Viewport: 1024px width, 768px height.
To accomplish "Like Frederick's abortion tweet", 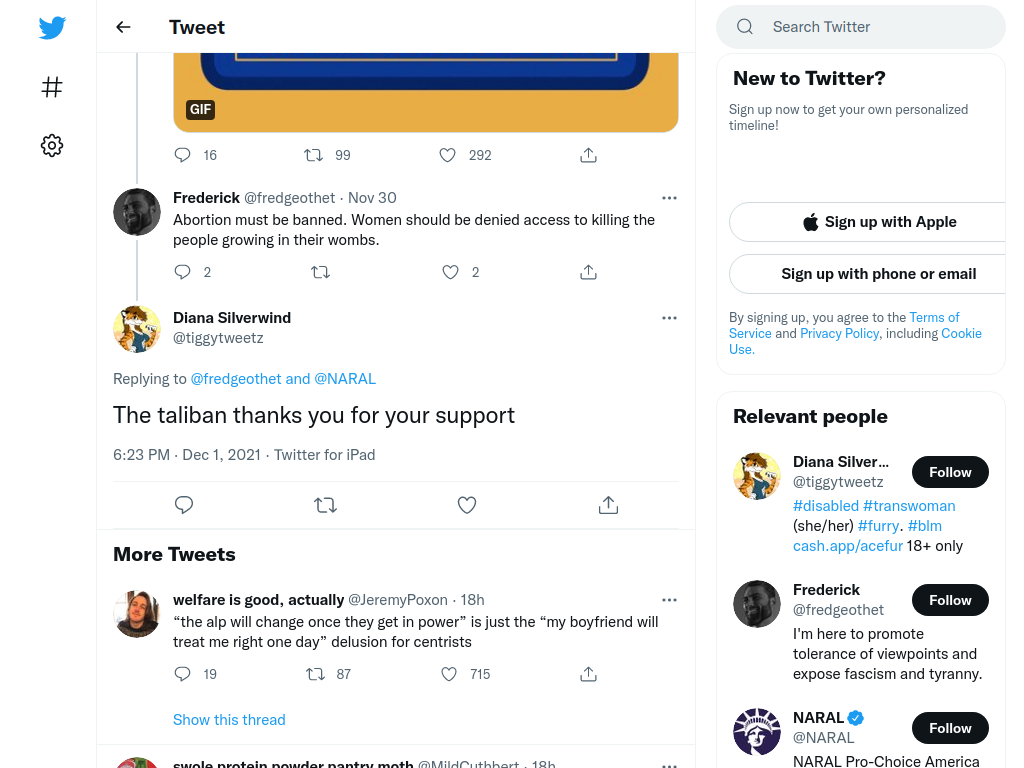I will (x=450, y=272).
